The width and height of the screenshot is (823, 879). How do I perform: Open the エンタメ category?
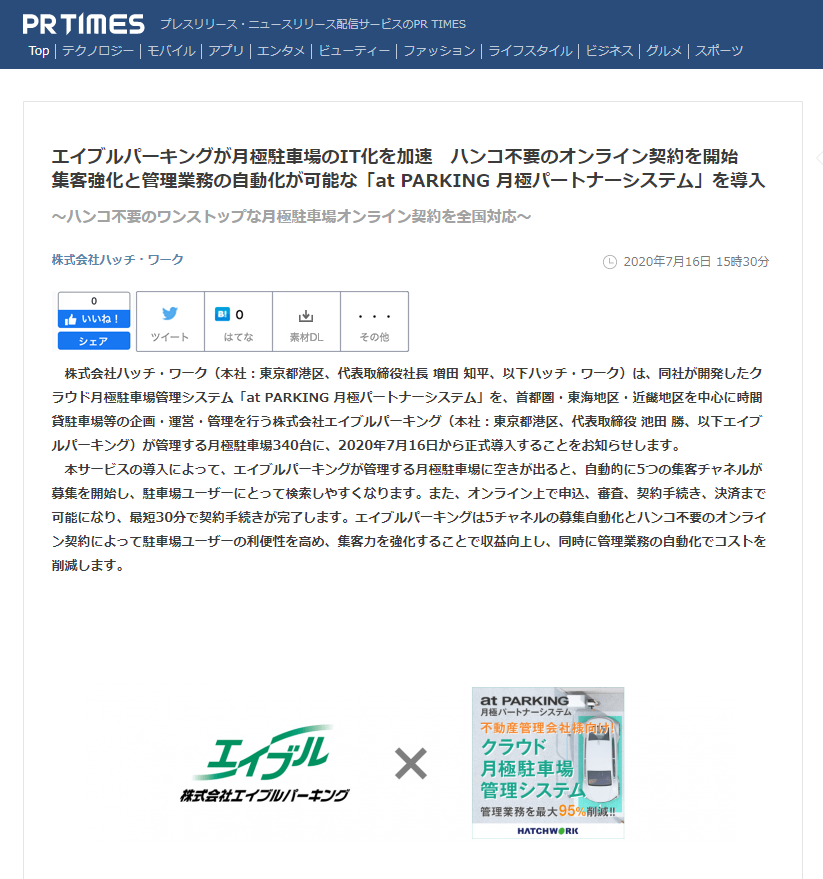click(x=281, y=51)
